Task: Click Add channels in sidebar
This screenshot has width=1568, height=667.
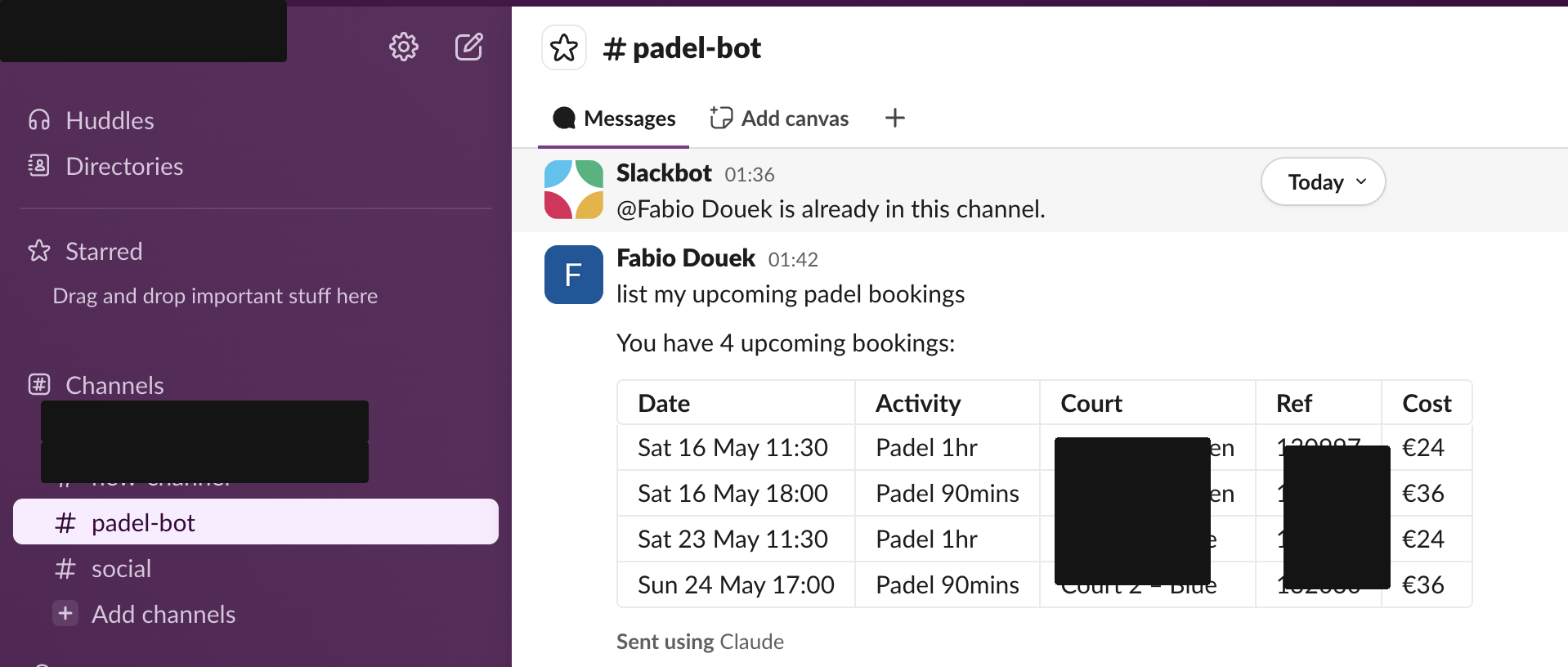Action: 164,614
